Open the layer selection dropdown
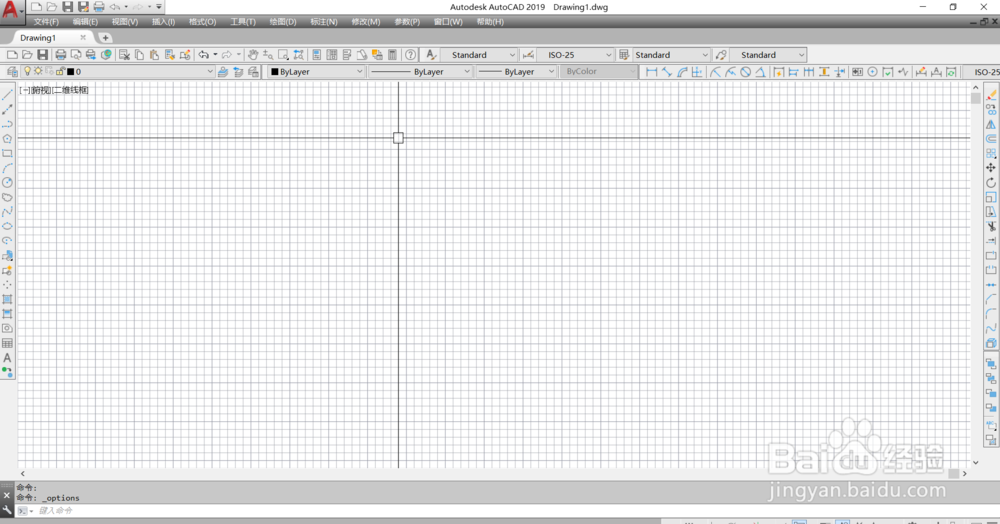Image resolution: width=1000 pixels, height=524 pixels. (209, 72)
